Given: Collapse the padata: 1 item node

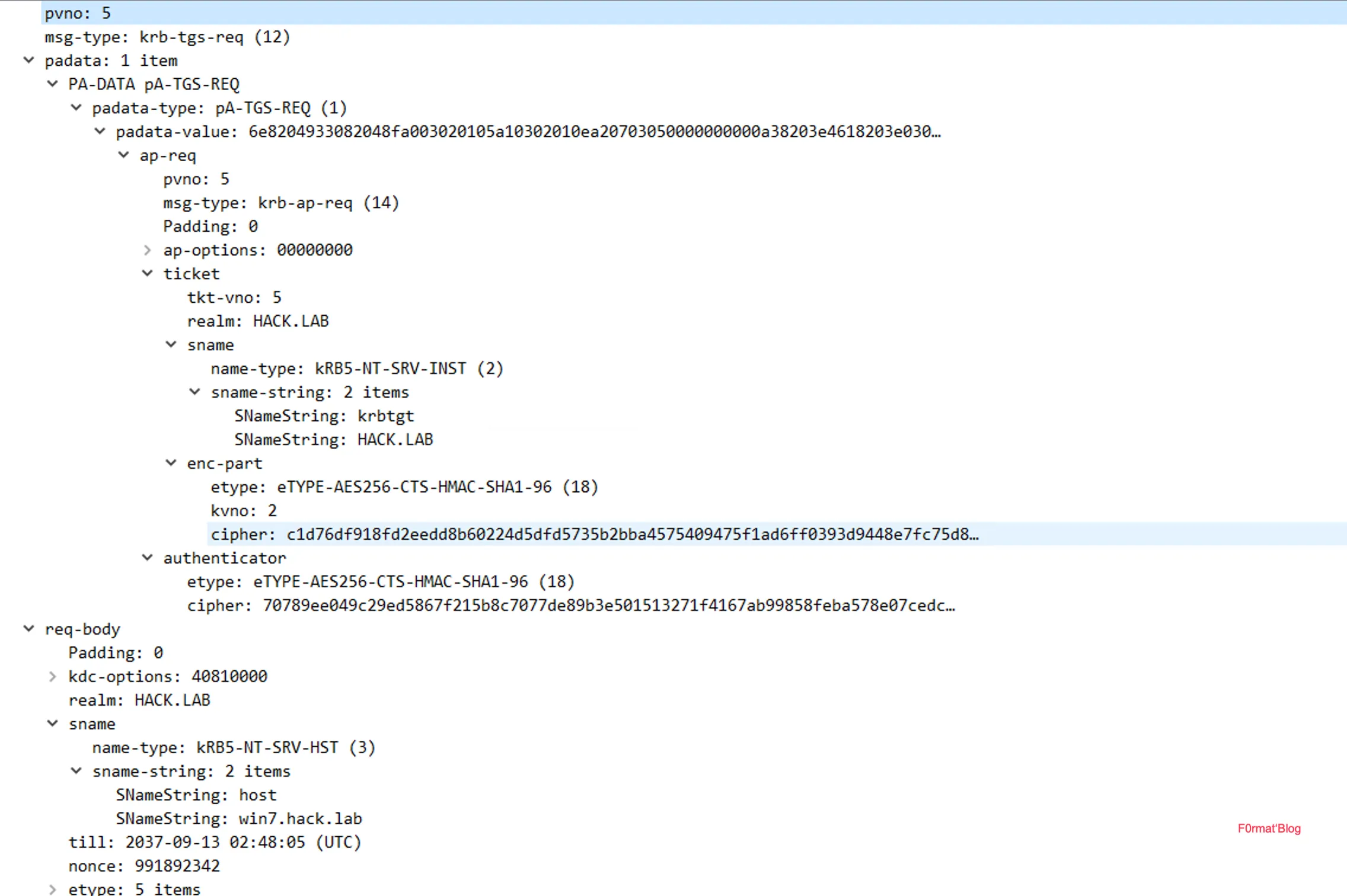Looking at the screenshot, I should (x=28, y=60).
